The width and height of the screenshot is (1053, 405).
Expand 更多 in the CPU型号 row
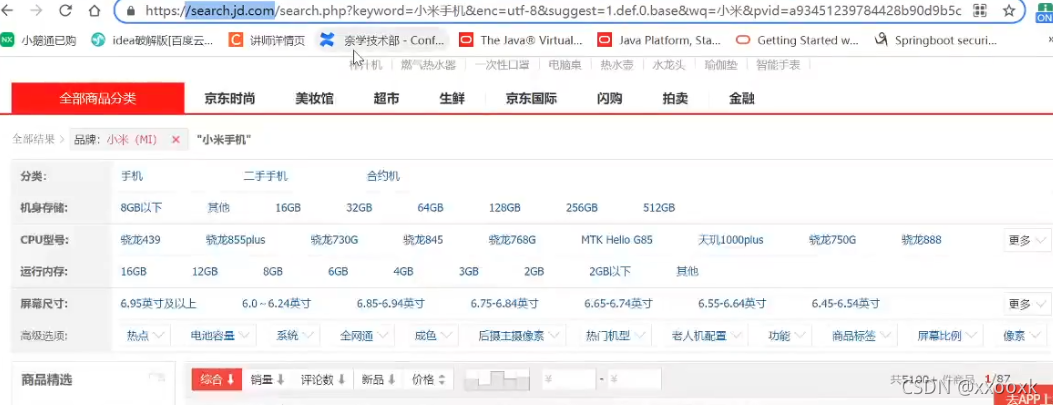point(1027,240)
